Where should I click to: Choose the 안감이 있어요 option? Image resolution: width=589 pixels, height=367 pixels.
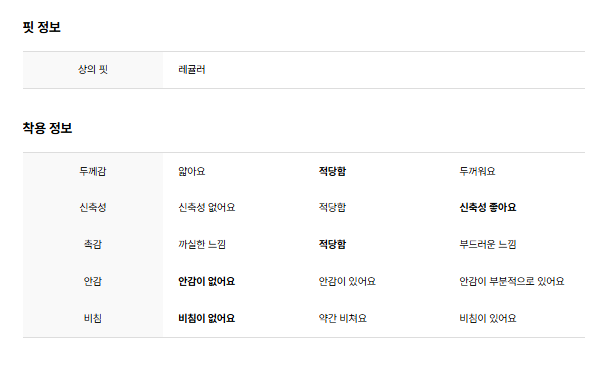click(x=347, y=281)
